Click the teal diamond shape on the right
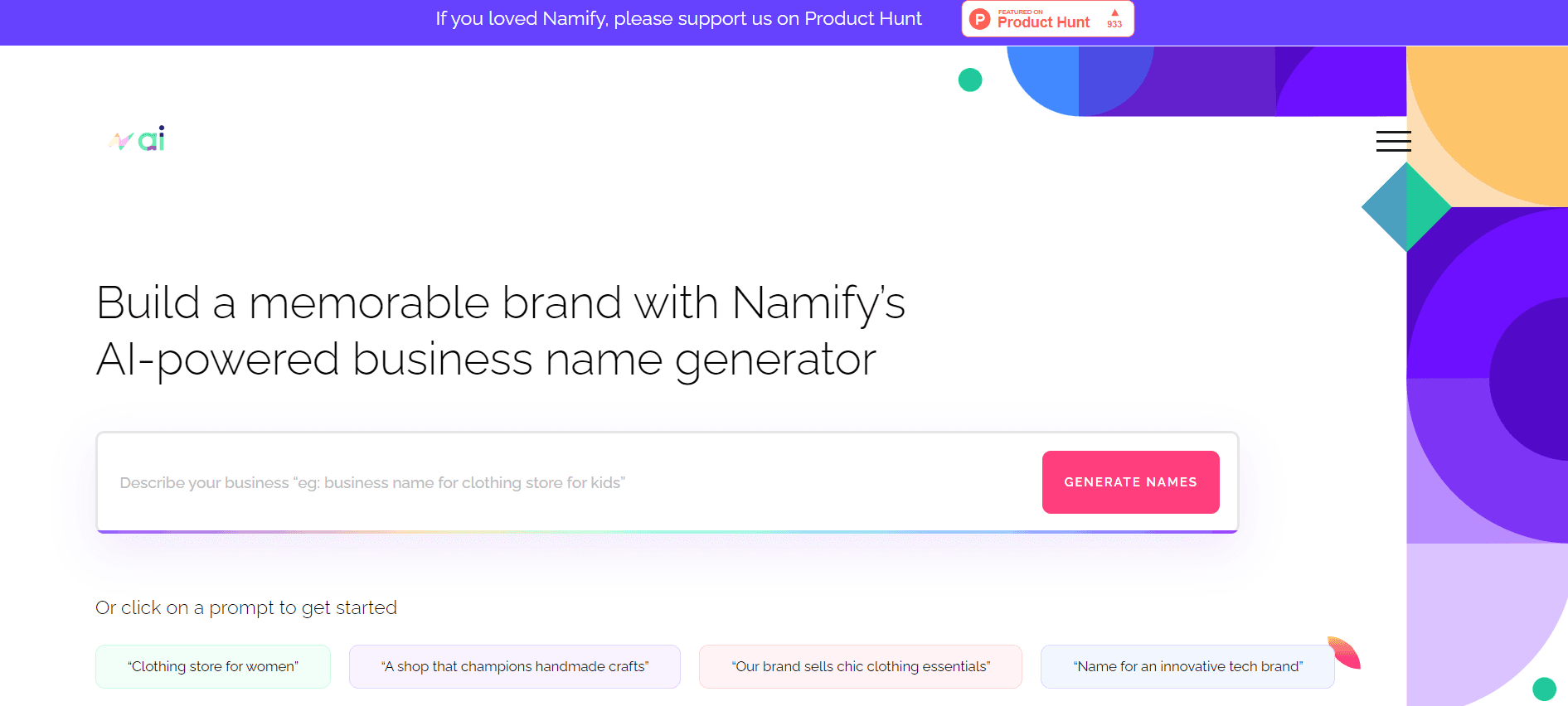Image resolution: width=1568 pixels, height=706 pixels. (x=1406, y=206)
